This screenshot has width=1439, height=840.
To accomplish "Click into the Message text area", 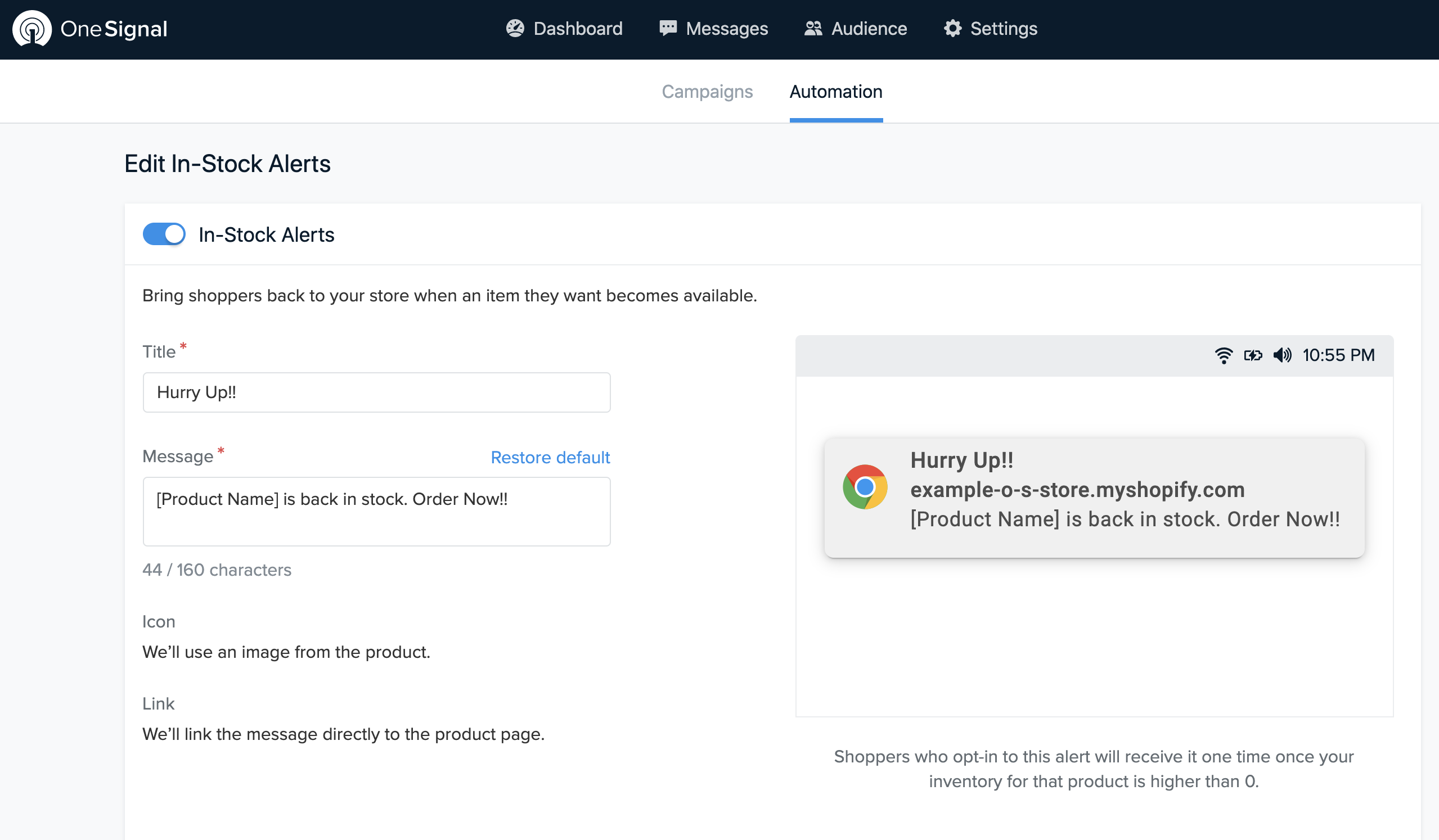I will pyautogui.click(x=376, y=511).
